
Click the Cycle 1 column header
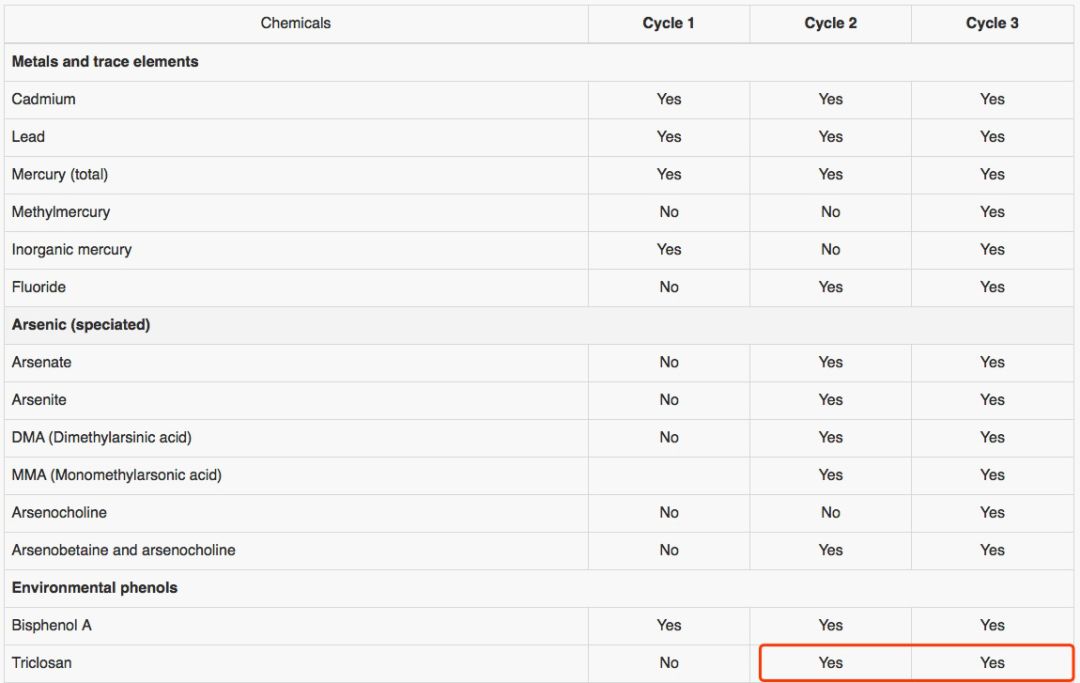668,23
